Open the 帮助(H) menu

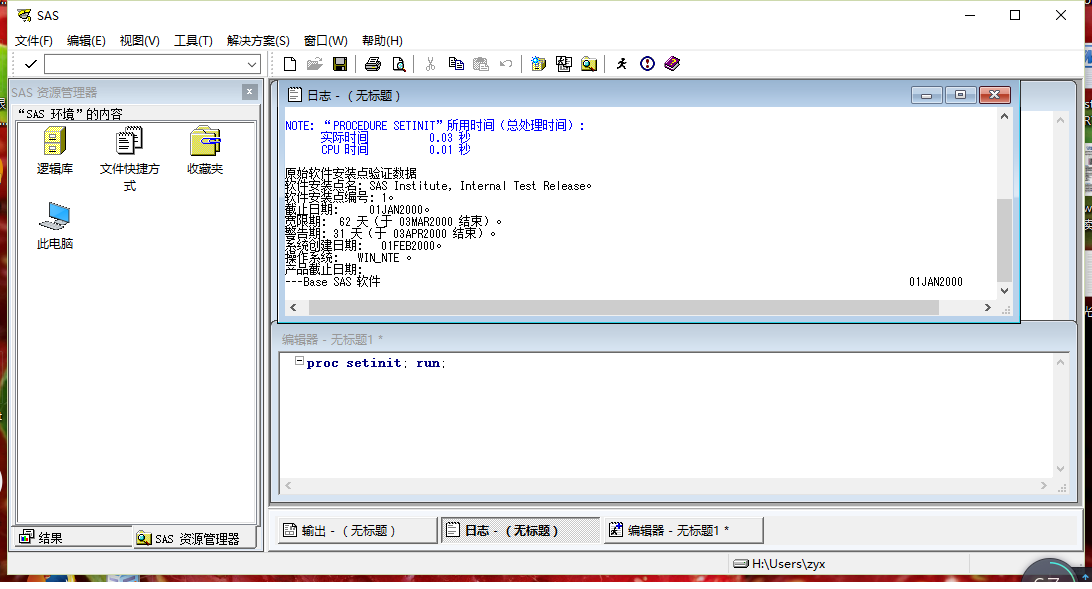[x=382, y=40]
